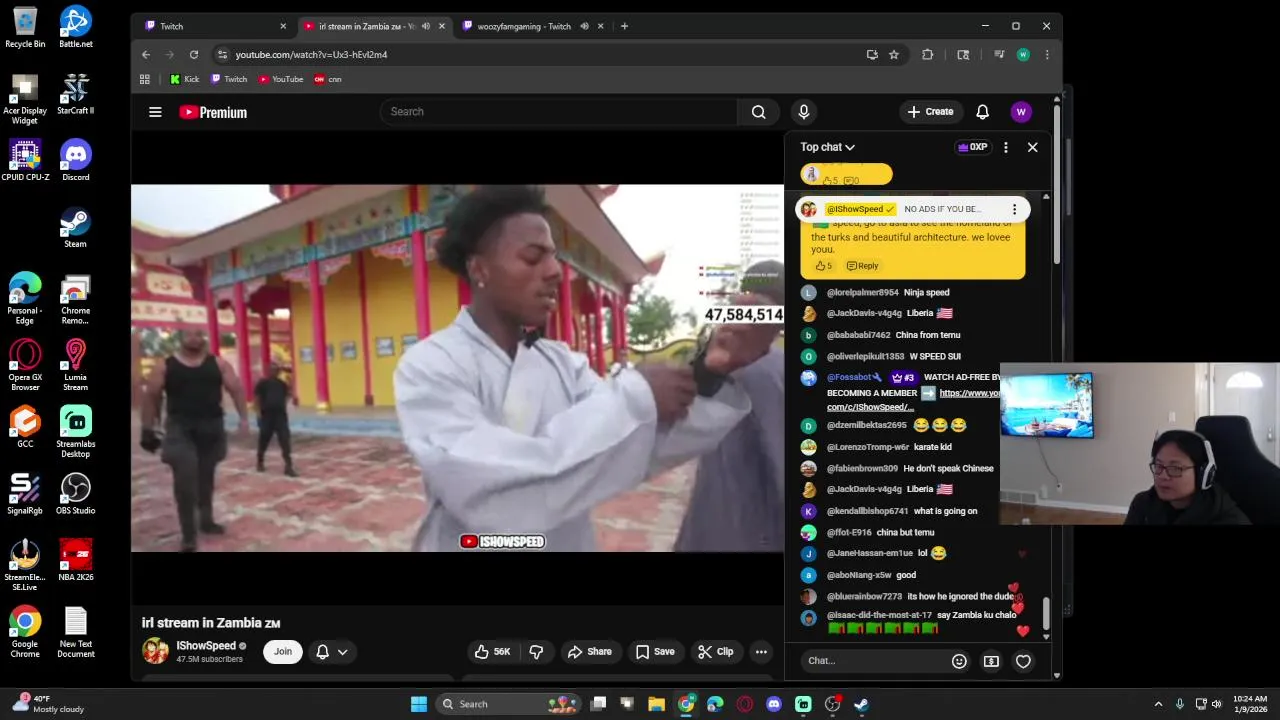Save the video to a playlist
Viewport: 1280px width, 720px height.
point(655,652)
